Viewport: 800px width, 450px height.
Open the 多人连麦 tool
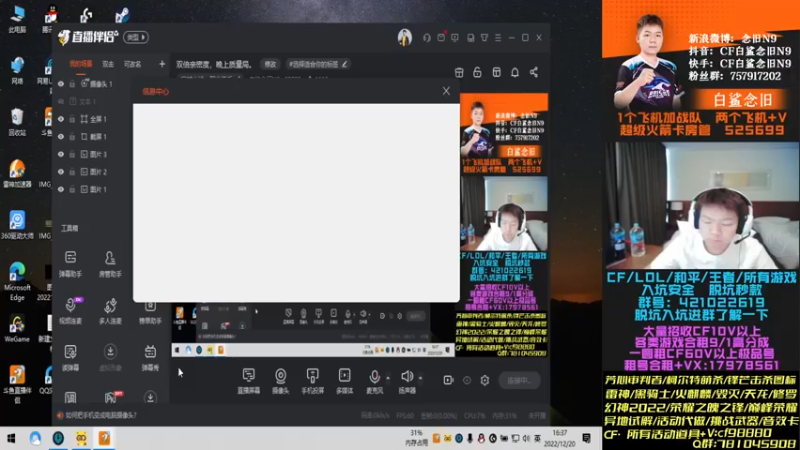click(110, 310)
